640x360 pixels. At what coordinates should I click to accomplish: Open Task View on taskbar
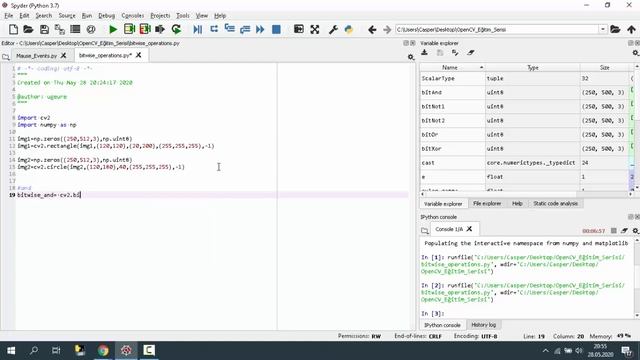[x=56, y=350]
